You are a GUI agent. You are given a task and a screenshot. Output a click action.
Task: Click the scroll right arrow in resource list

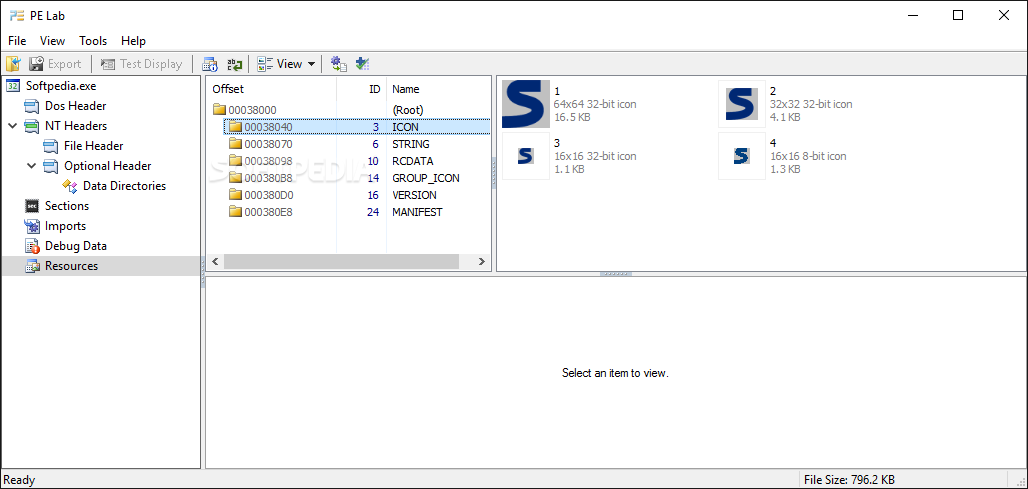482,262
